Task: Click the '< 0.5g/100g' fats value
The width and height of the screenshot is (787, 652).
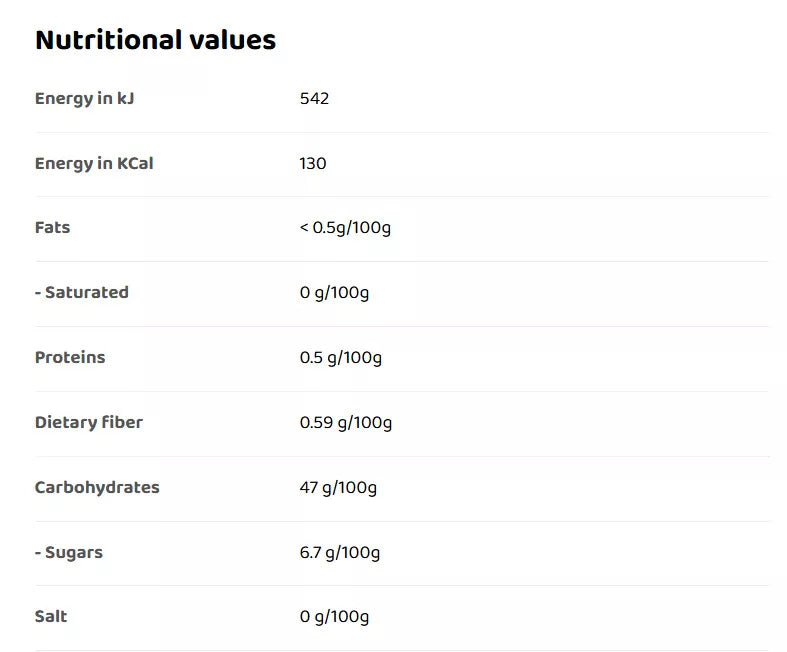Action: point(345,227)
